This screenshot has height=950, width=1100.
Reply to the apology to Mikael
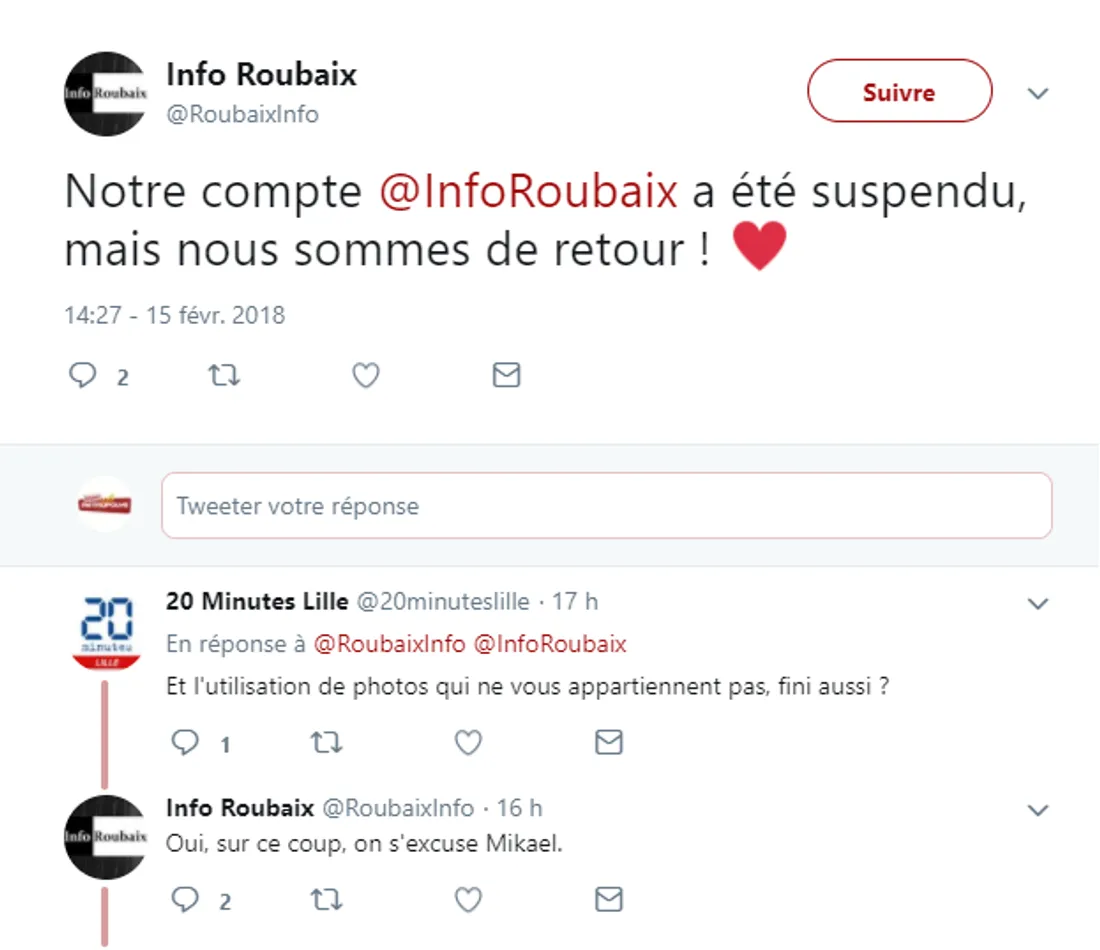(186, 900)
